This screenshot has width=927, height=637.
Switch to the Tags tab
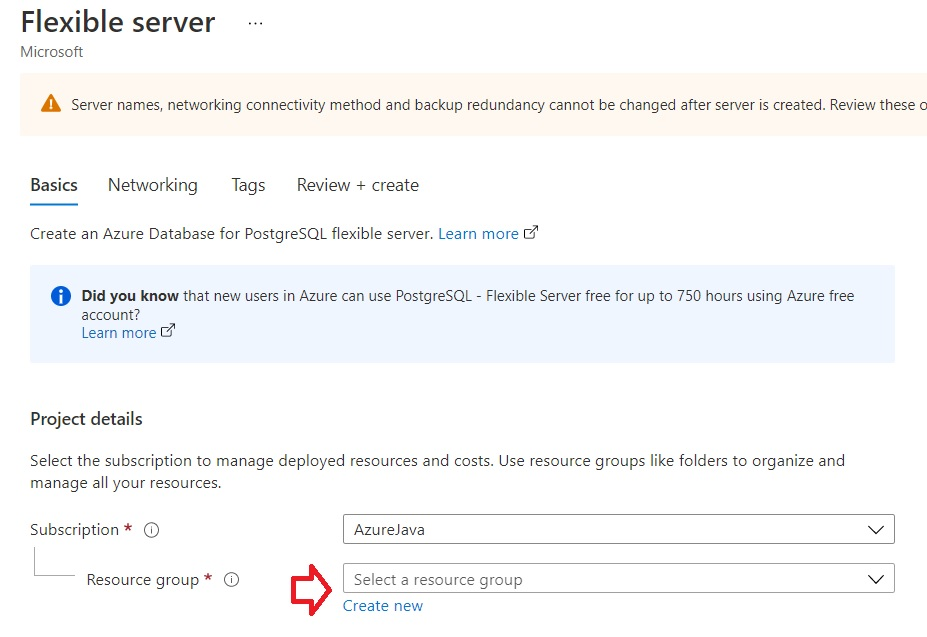pos(248,186)
